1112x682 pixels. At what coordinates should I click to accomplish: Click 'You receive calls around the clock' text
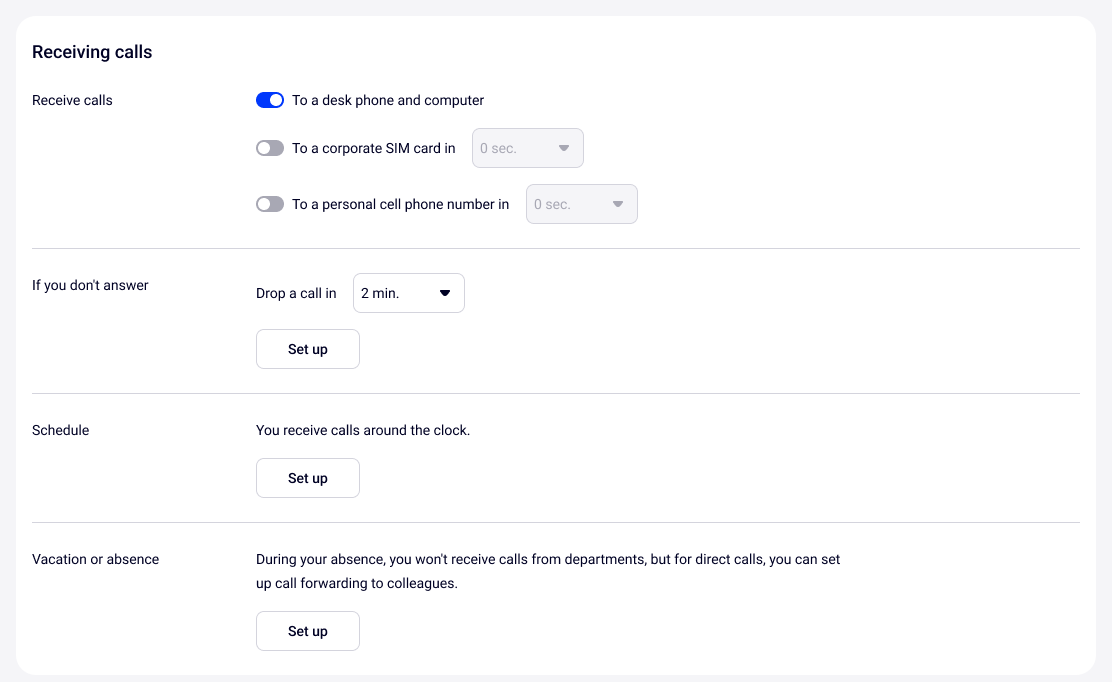[363, 430]
